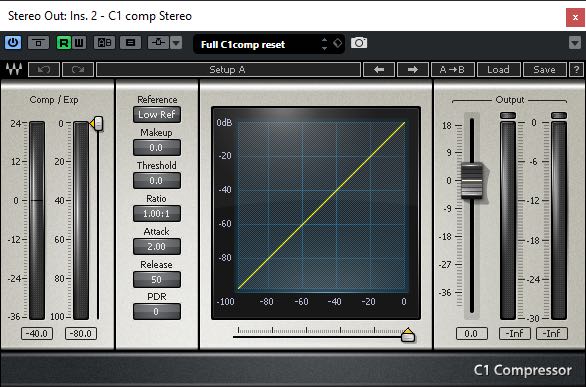Viewport: 586px width, 387px height.
Task: Toggle the plugin power bypass button
Action: point(13,43)
